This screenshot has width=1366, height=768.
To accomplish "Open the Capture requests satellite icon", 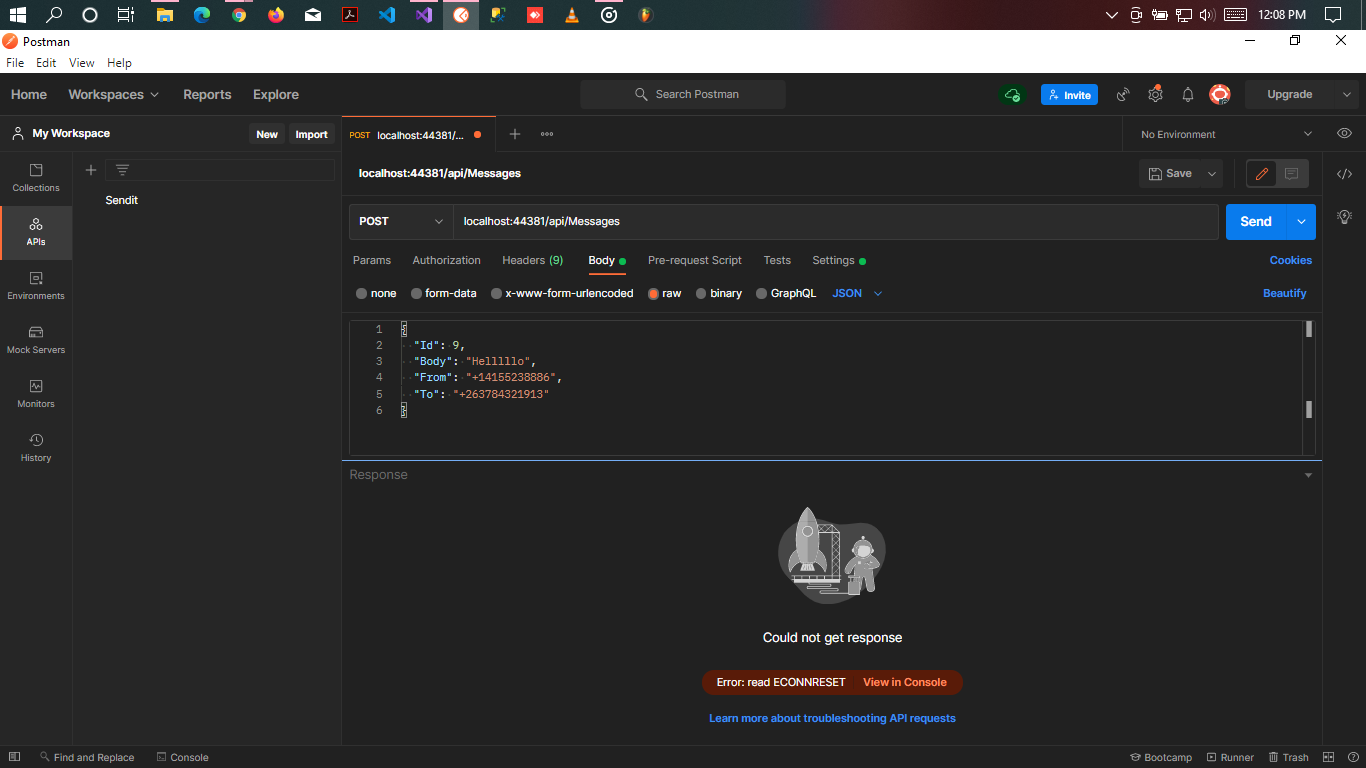I will tap(1122, 94).
